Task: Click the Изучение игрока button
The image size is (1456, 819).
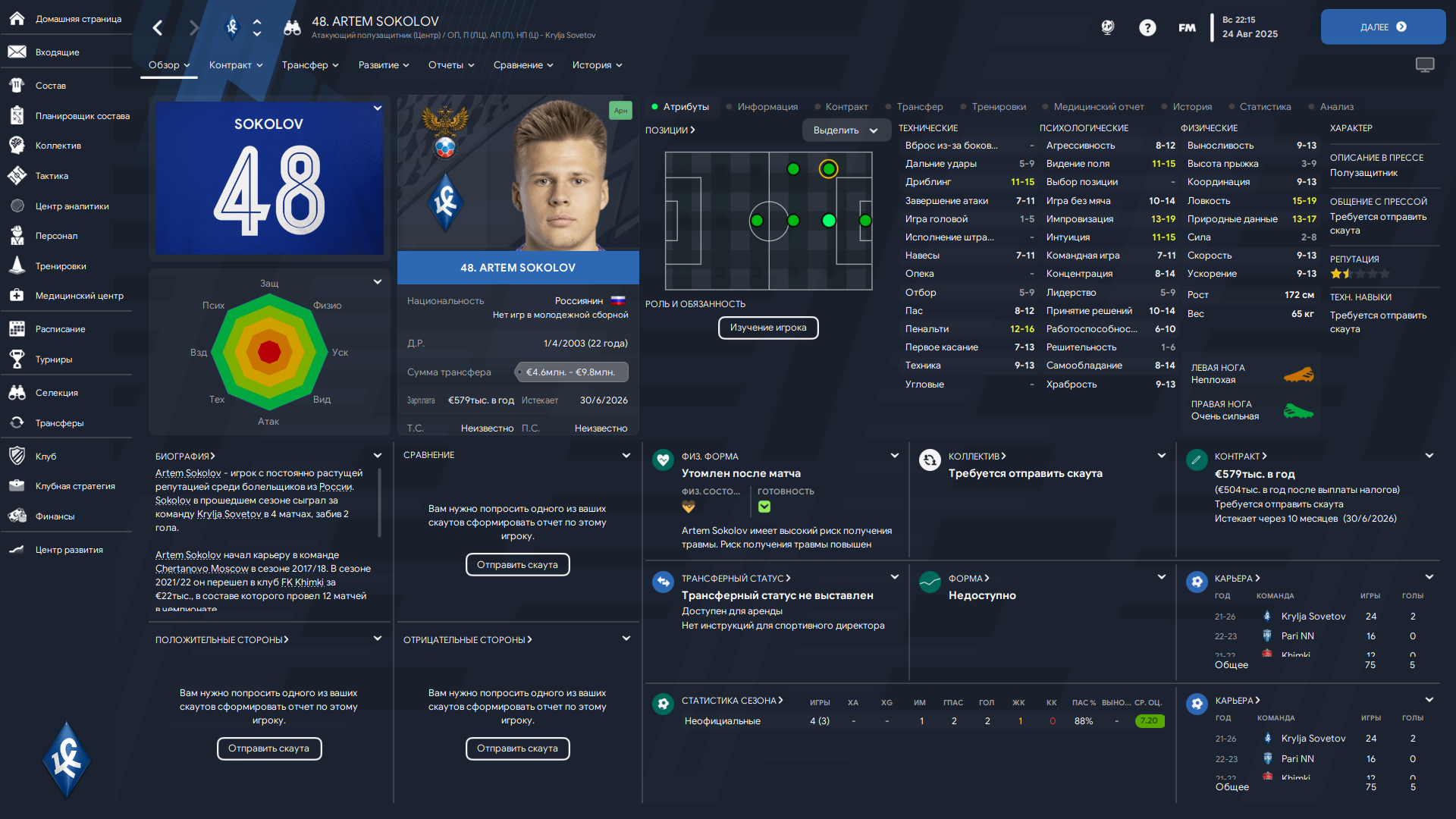Action: tap(768, 328)
